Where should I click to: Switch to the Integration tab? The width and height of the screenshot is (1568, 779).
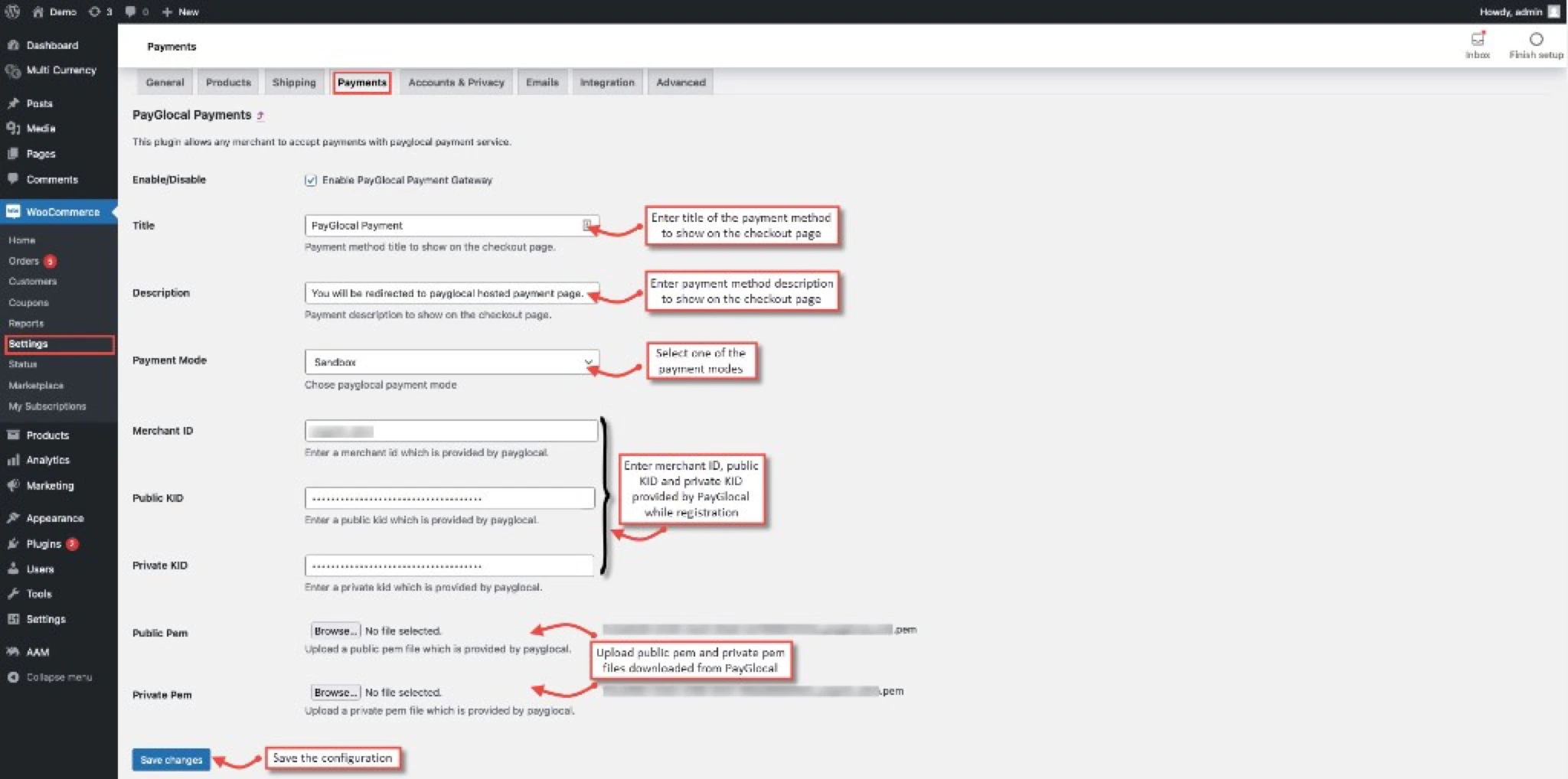coord(607,82)
